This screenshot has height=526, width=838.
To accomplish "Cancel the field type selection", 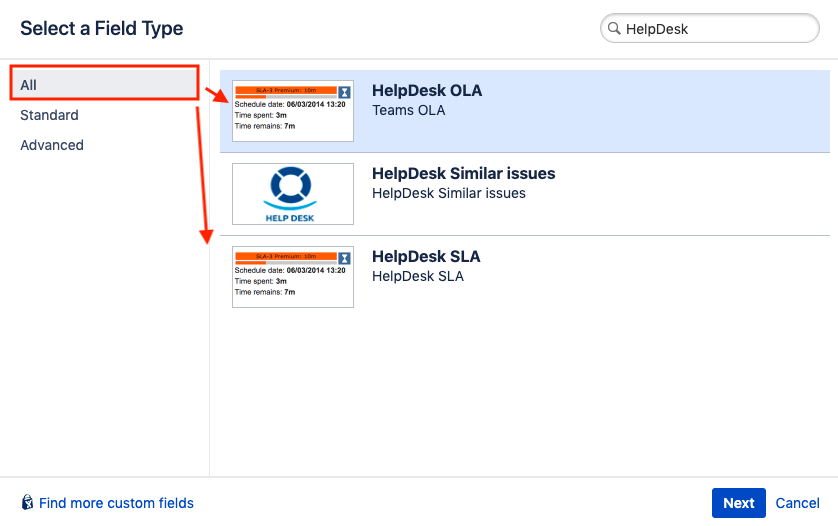I will tap(797, 503).
